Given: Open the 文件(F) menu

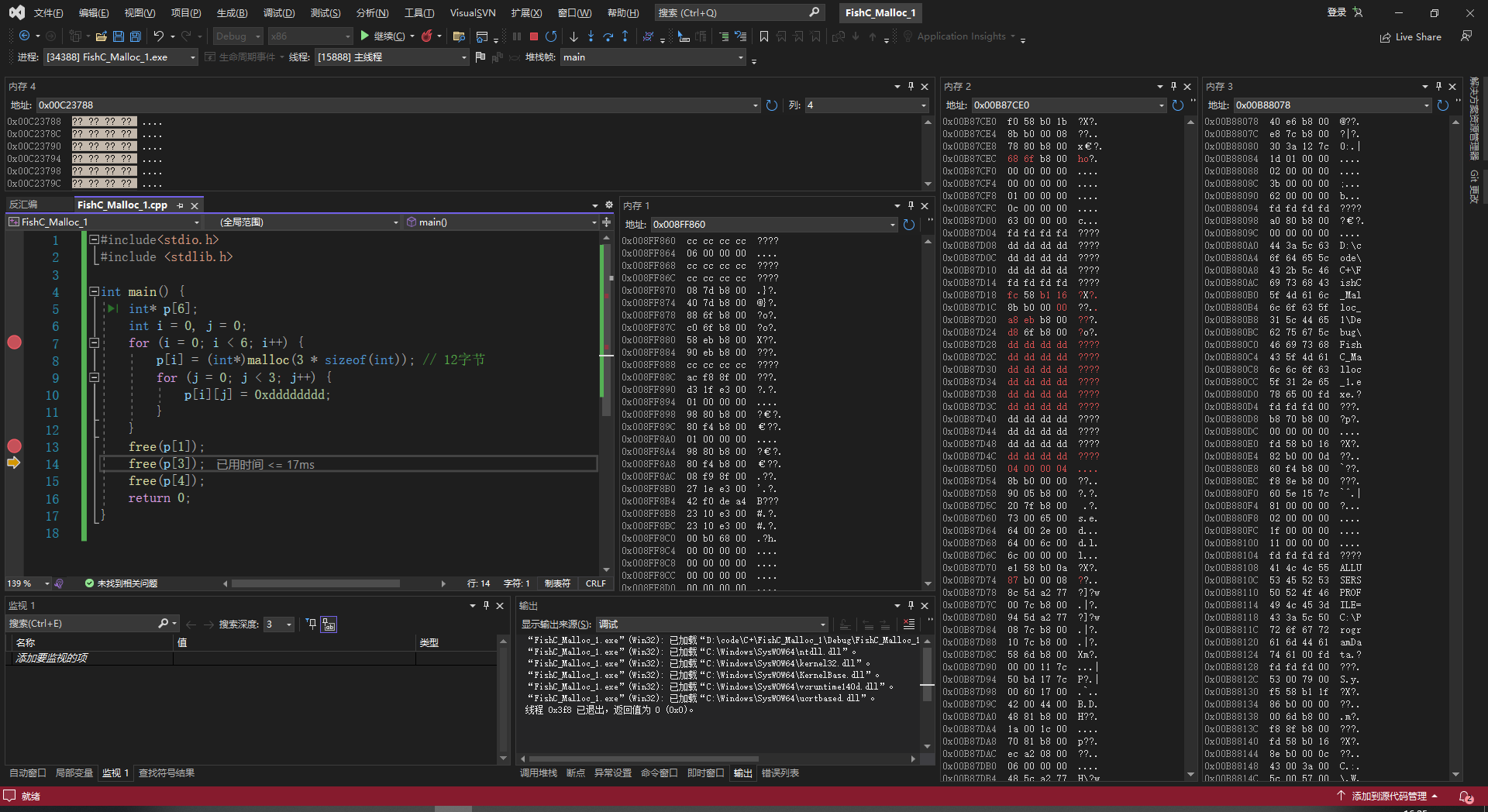Looking at the screenshot, I should (48, 13).
